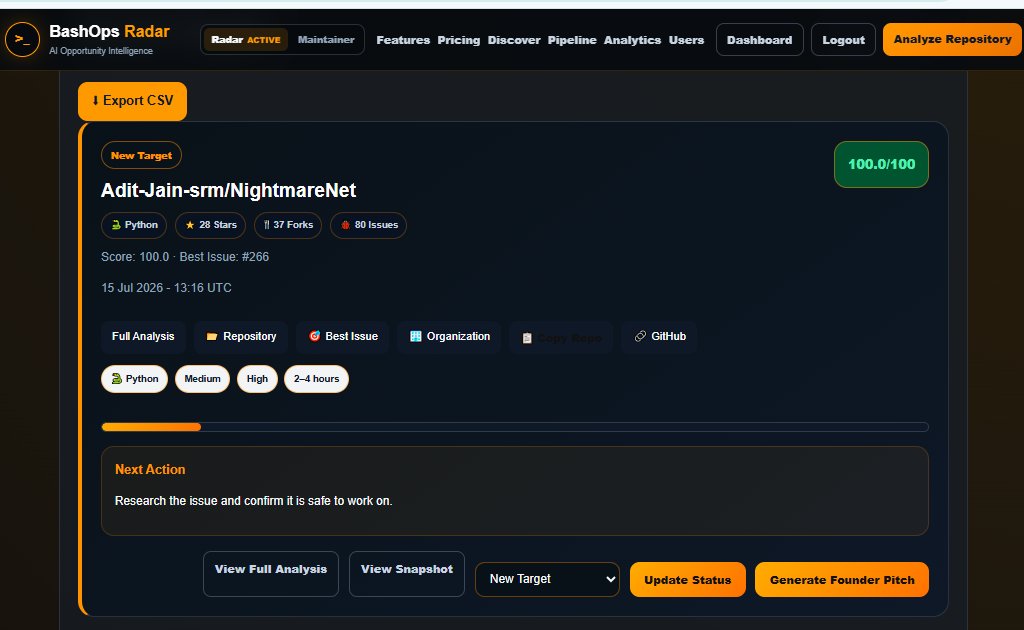Click the Dashboard button
Image resolution: width=1024 pixels, height=630 pixels.
pos(760,40)
